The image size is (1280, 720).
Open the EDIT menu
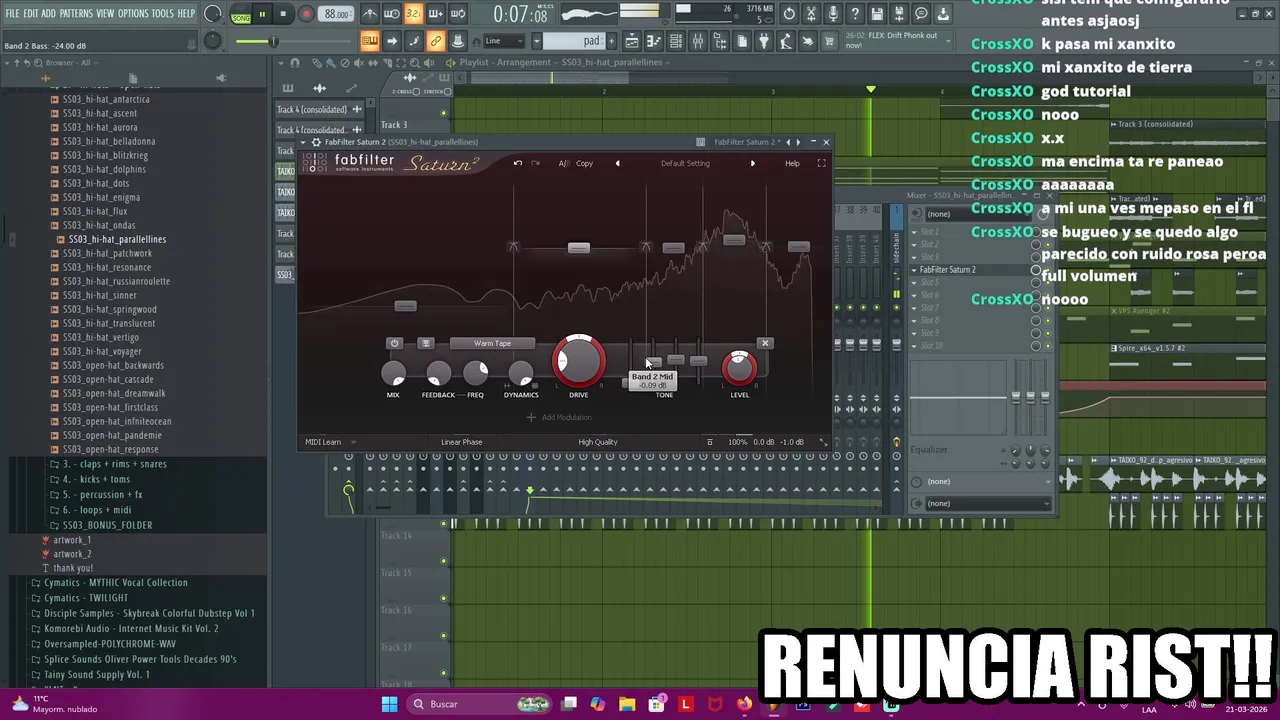(x=31, y=13)
